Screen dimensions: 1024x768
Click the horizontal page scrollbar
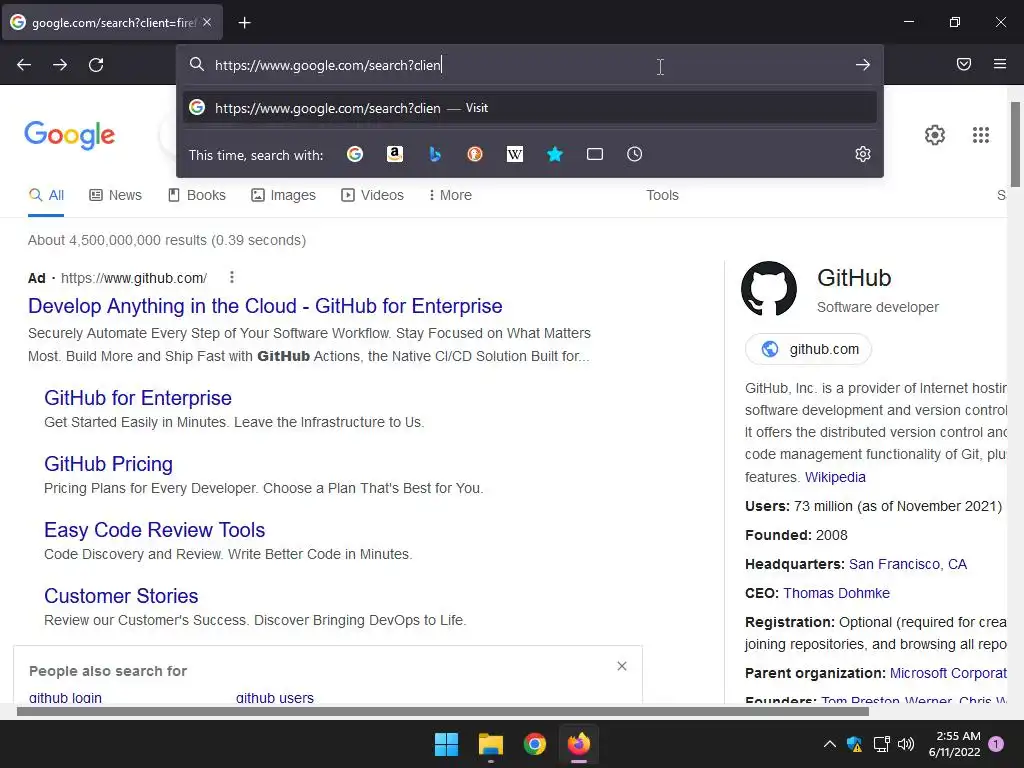pos(443,711)
